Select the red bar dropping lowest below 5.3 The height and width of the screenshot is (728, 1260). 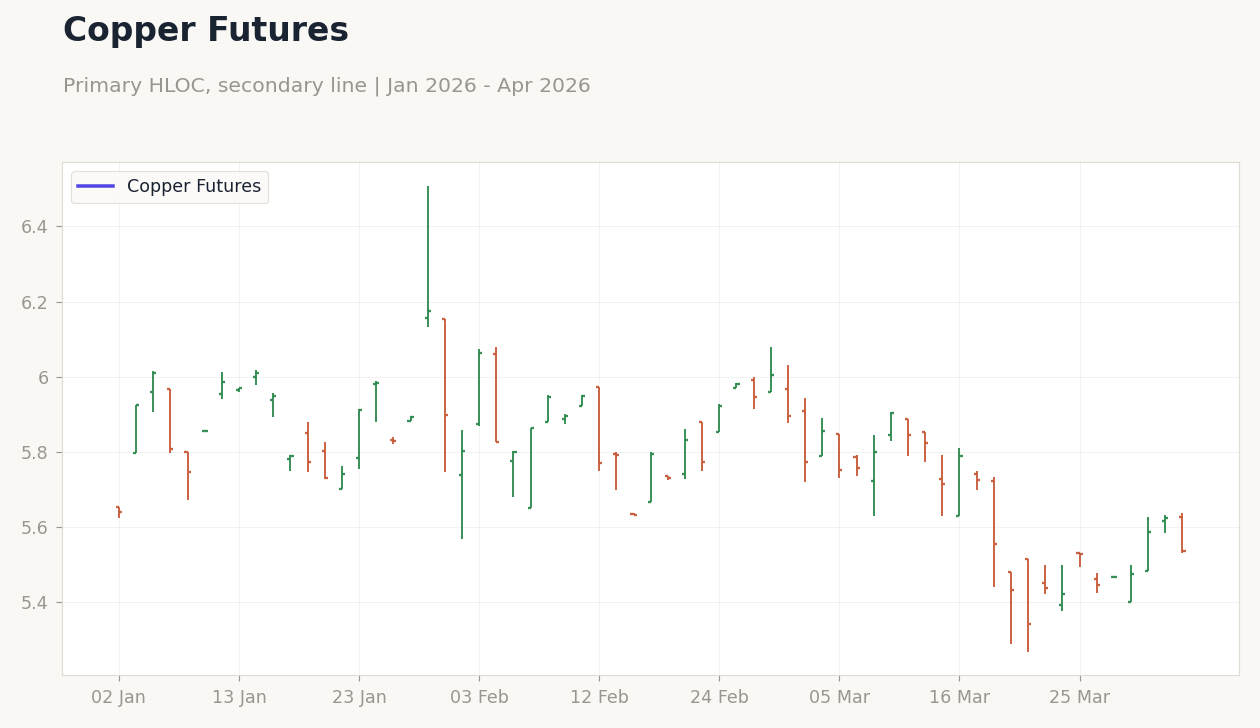point(1027,605)
